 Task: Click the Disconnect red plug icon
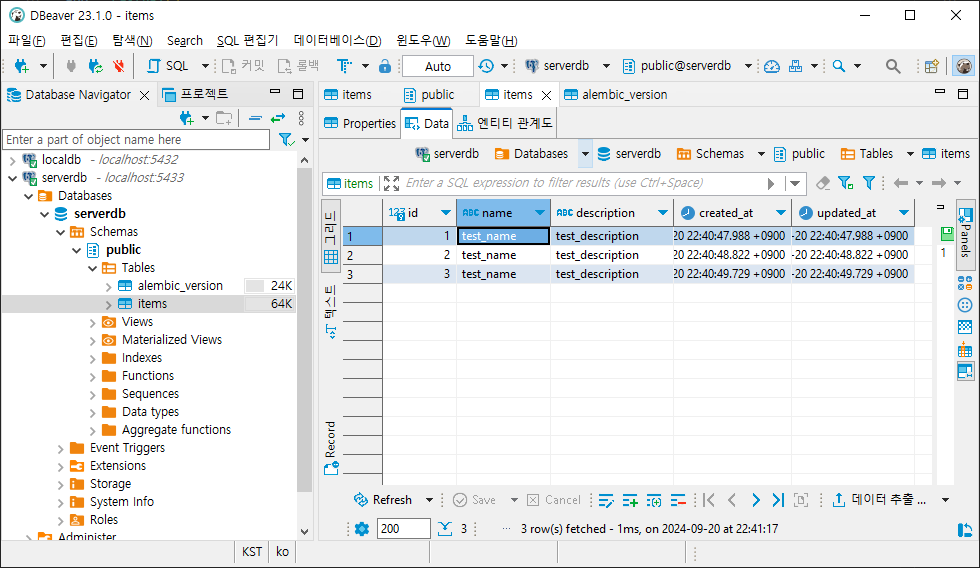[118, 66]
